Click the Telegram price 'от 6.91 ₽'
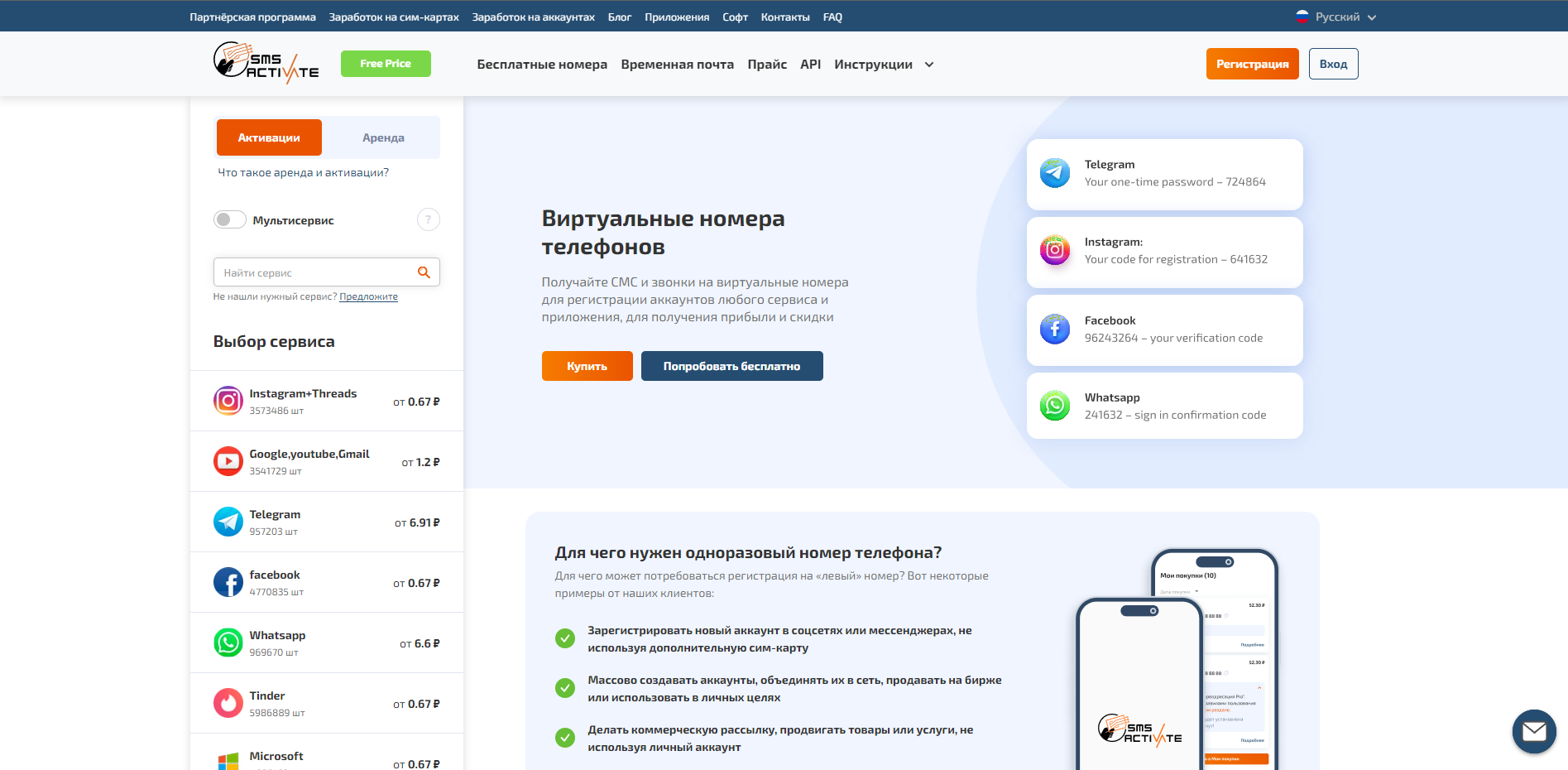Screen dimensions: 1568x770 pyautogui.click(x=417, y=522)
